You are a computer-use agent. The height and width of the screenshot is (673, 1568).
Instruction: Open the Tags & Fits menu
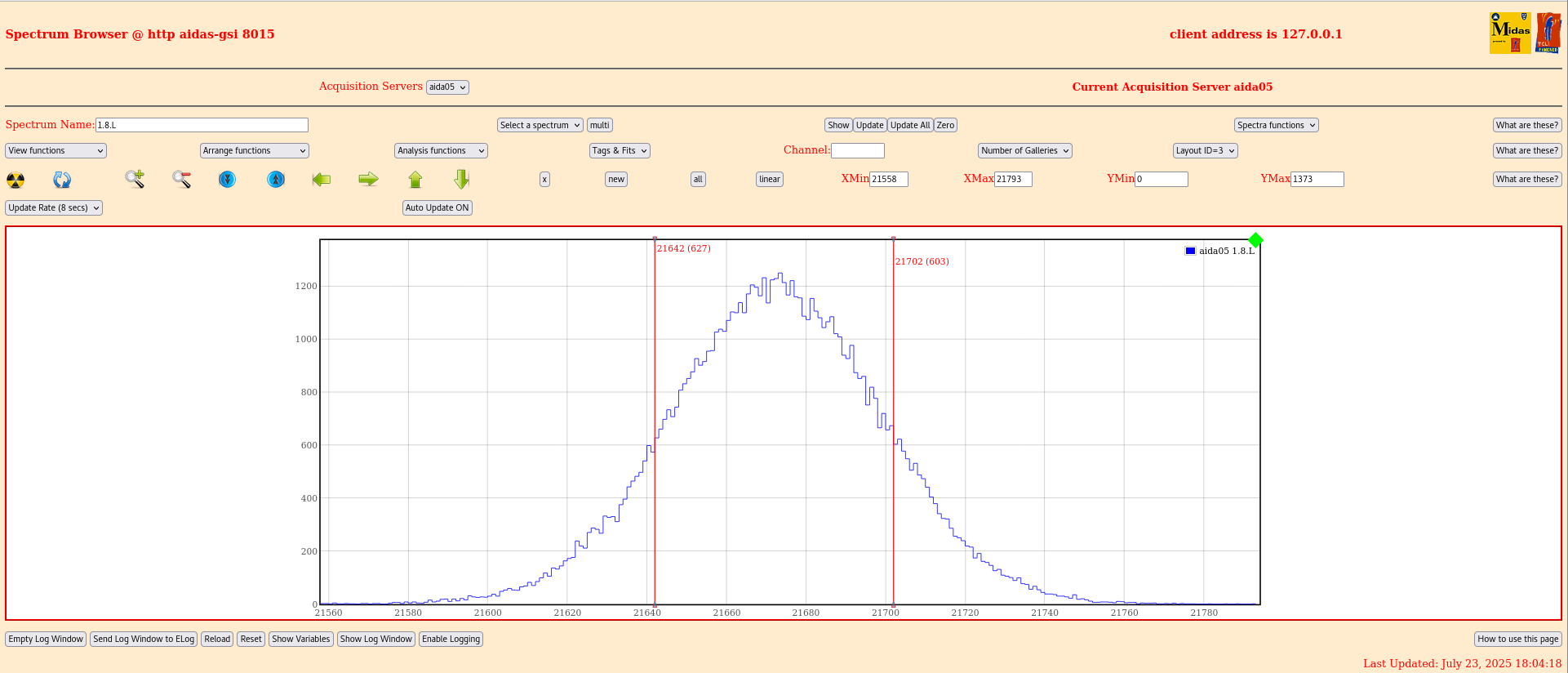pyautogui.click(x=620, y=150)
